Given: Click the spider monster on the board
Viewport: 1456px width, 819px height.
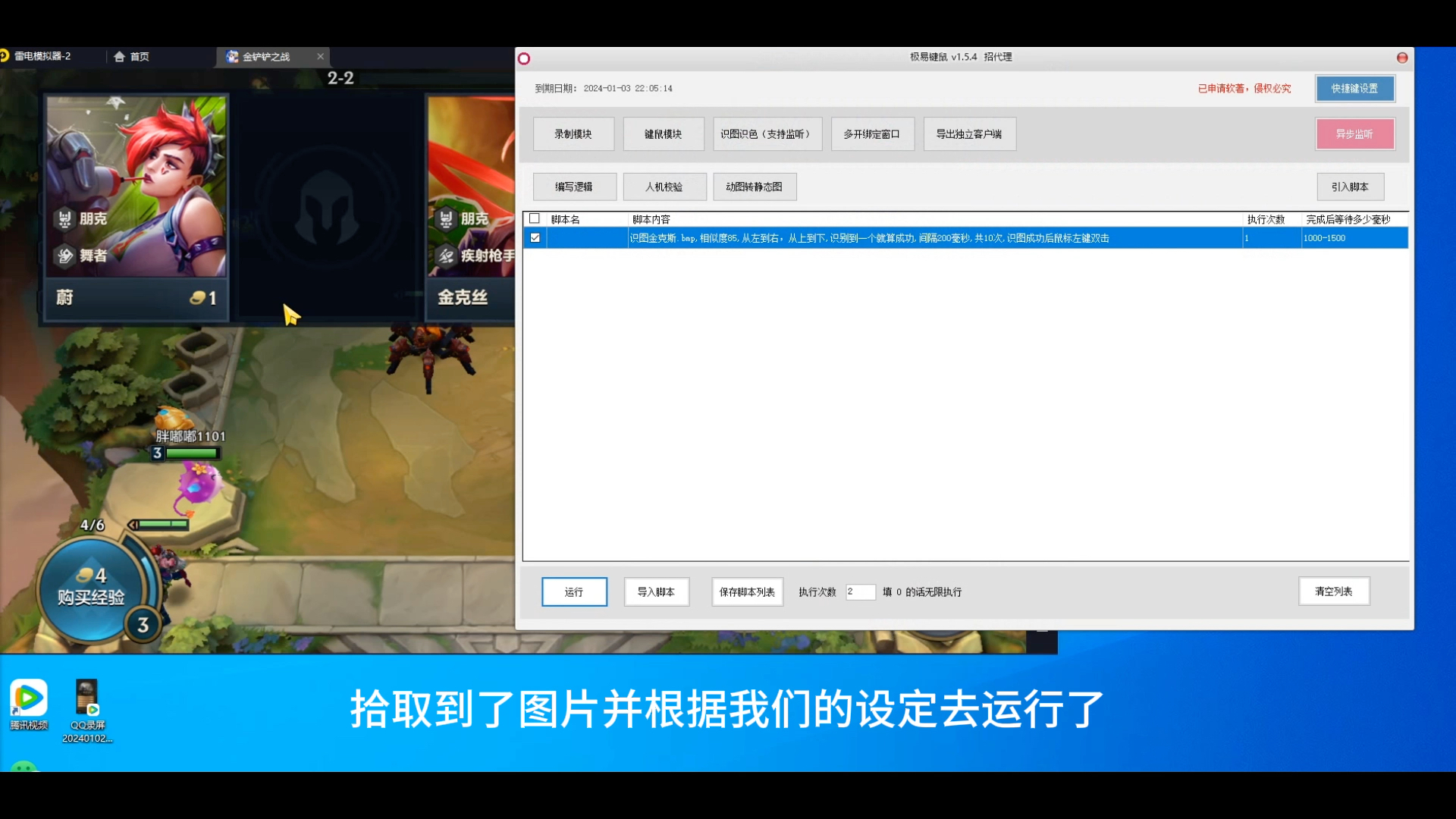Looking at the screenshot, I should (x=430, y=355).
